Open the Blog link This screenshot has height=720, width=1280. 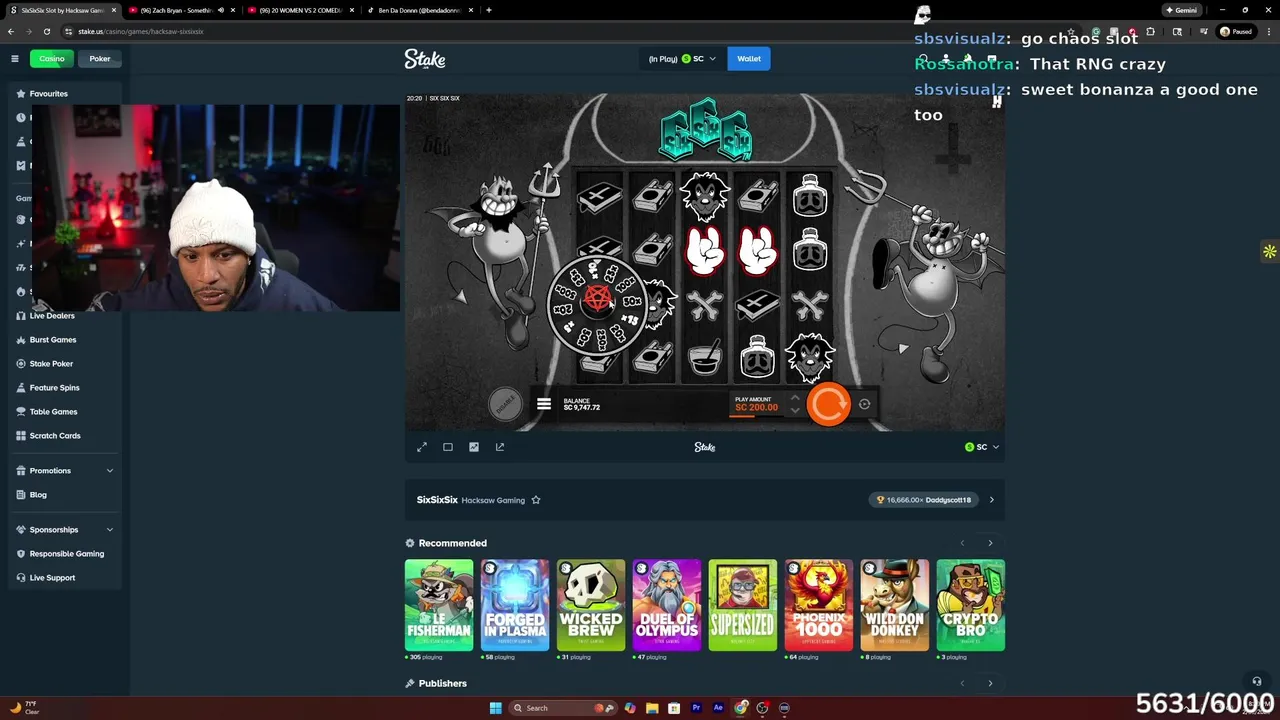[38, 495]
